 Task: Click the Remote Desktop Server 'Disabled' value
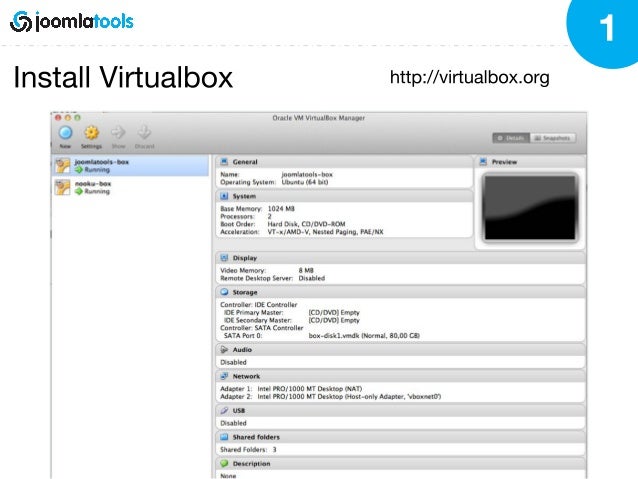pos(312,278)
